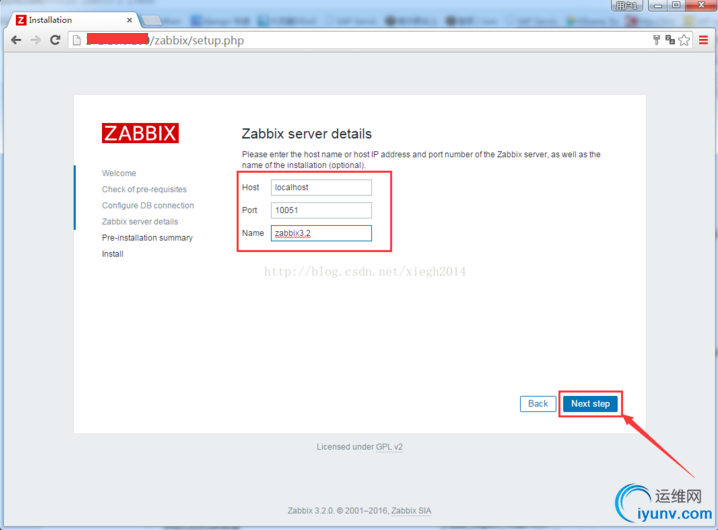This screenshot has height=530, width=718.
Task: Select Pre-installation summary step
Action: coord(147,238)
